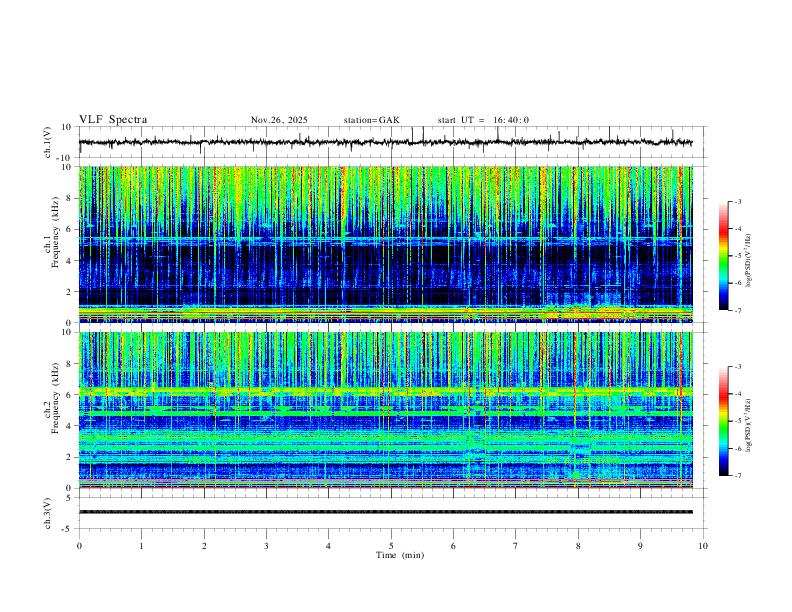
Task: Click the Time axis tick label "7"
Action: tap(516, 546)
